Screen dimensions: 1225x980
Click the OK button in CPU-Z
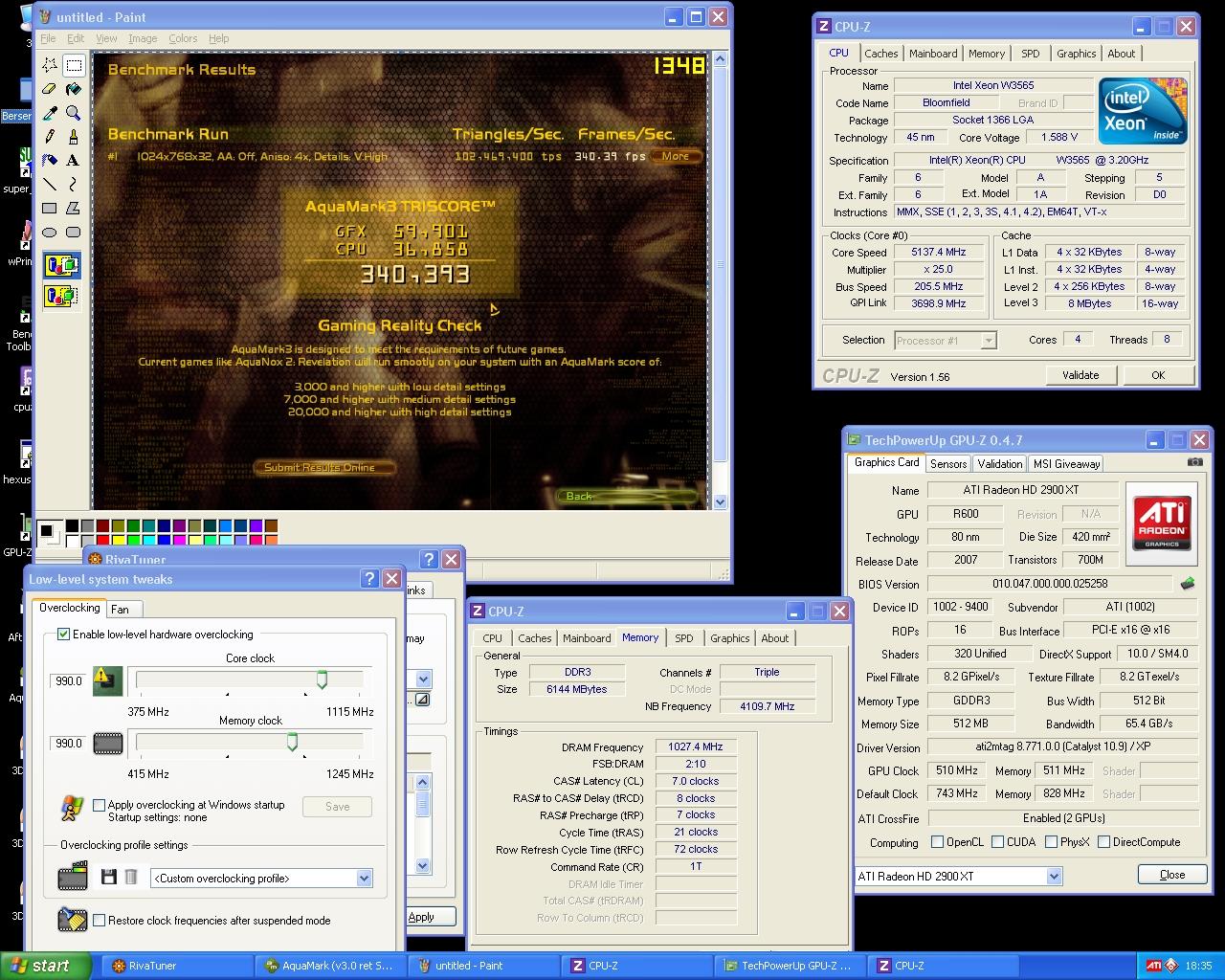[x=1158, y=375]
